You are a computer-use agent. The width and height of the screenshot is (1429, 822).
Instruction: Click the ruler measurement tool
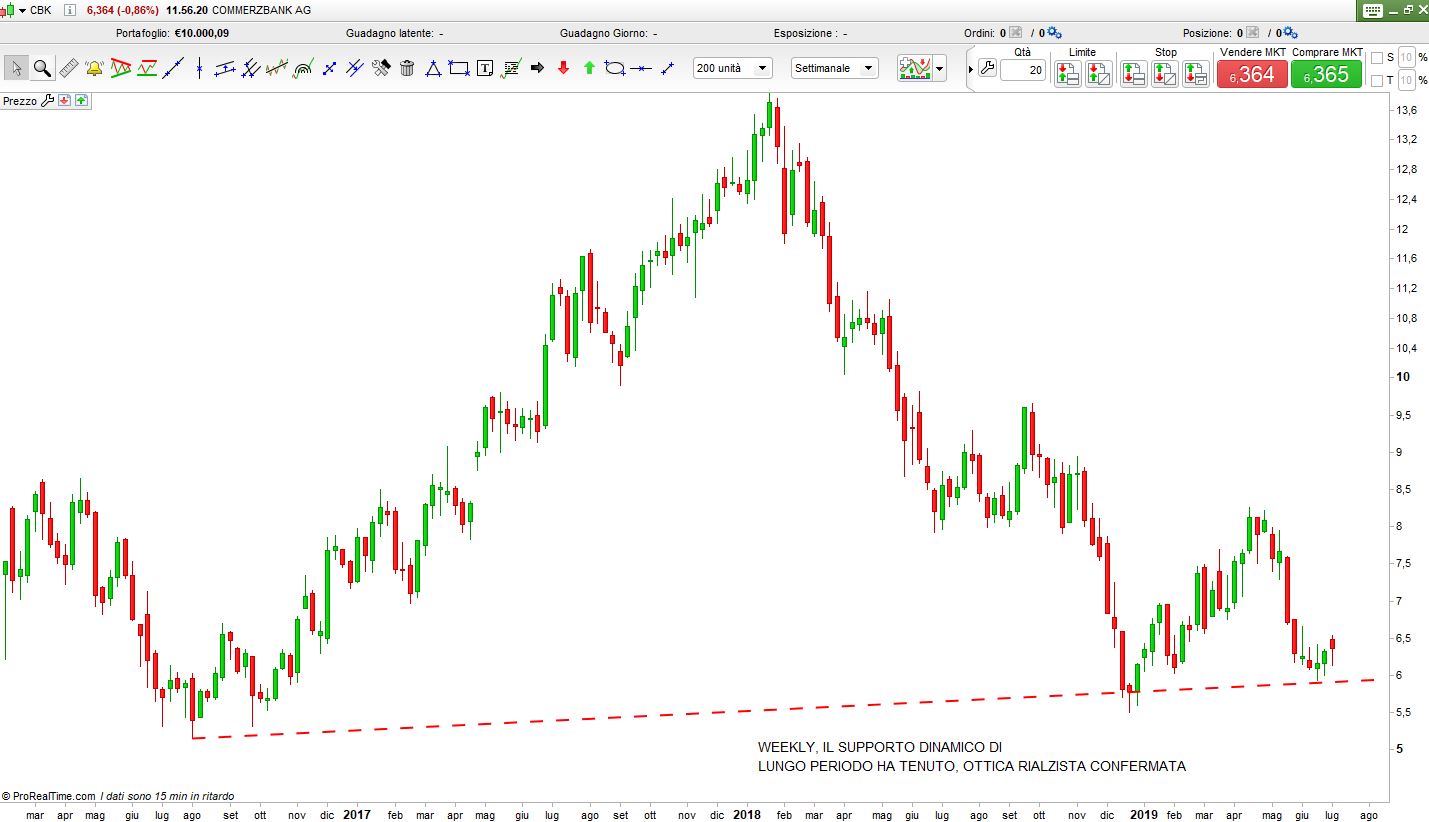pyautogui.click(x=68, y=68)
